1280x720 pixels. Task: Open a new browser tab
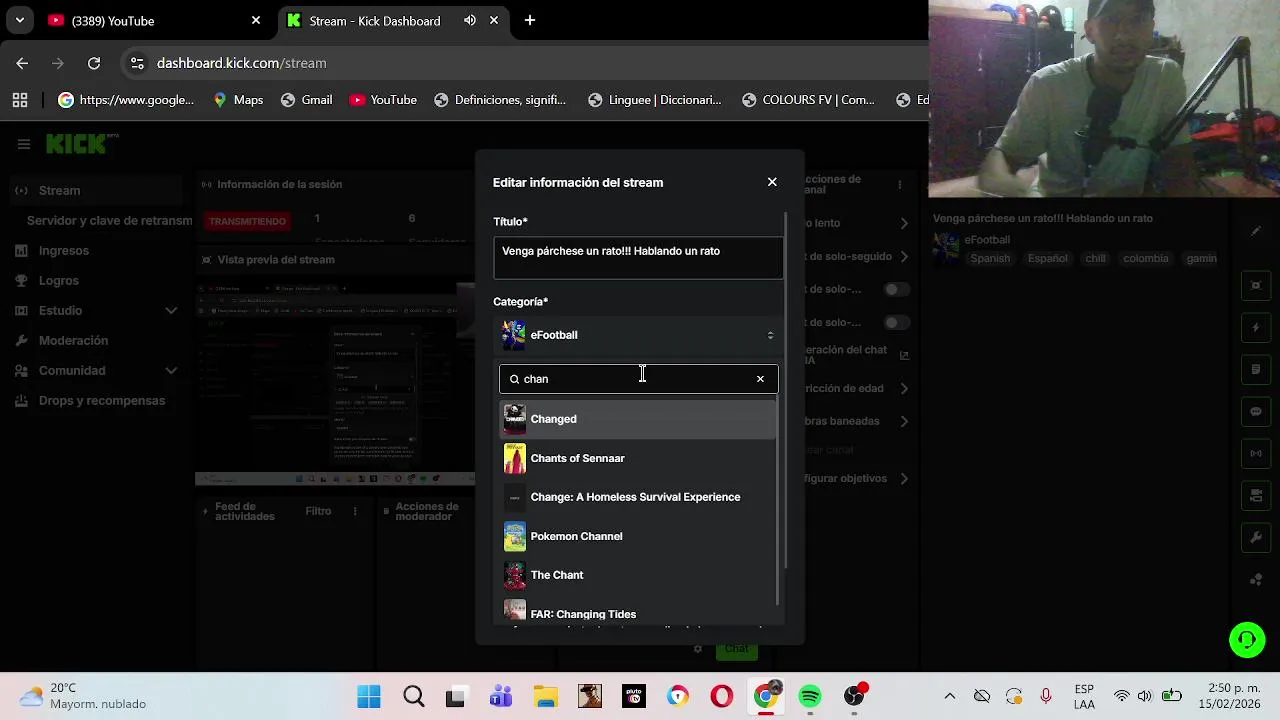tap(530, 20)
